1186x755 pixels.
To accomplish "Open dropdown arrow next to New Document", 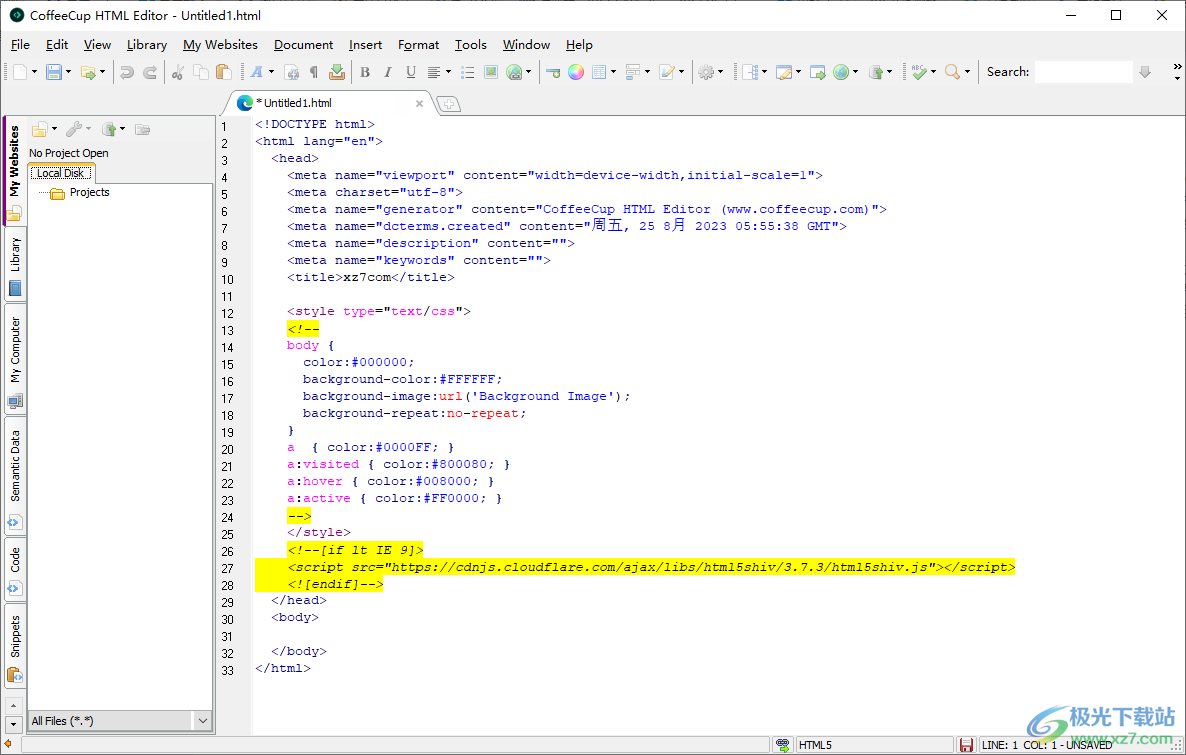I will click(x=34, y=72).
